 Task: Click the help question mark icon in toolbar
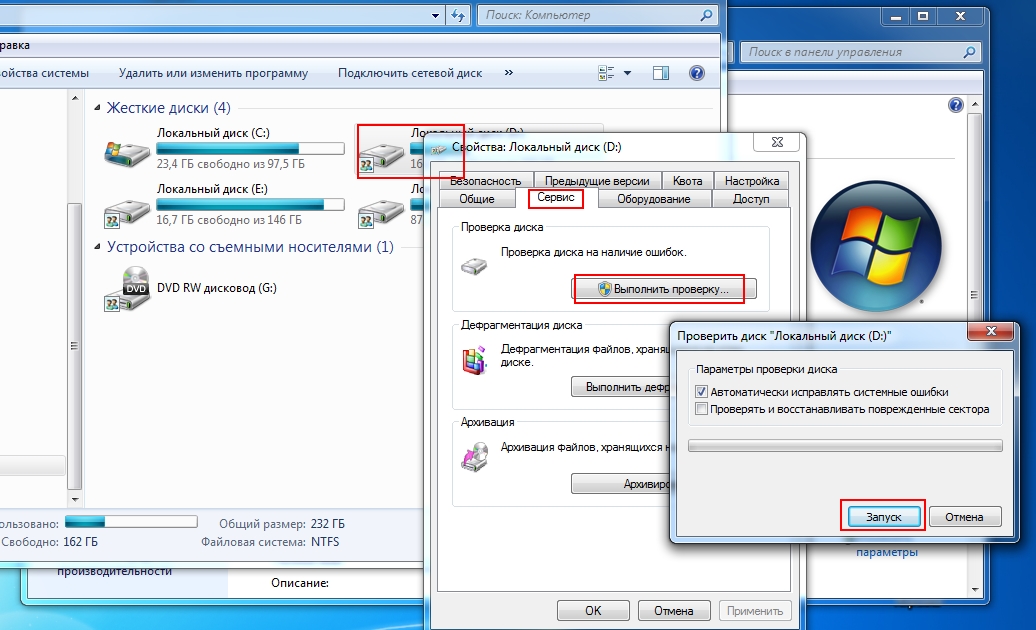tap(697, 73)
